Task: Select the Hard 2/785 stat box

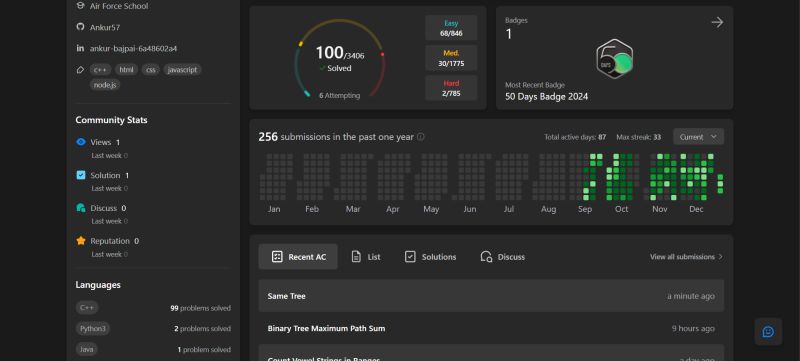Action: tap(451, 88)
